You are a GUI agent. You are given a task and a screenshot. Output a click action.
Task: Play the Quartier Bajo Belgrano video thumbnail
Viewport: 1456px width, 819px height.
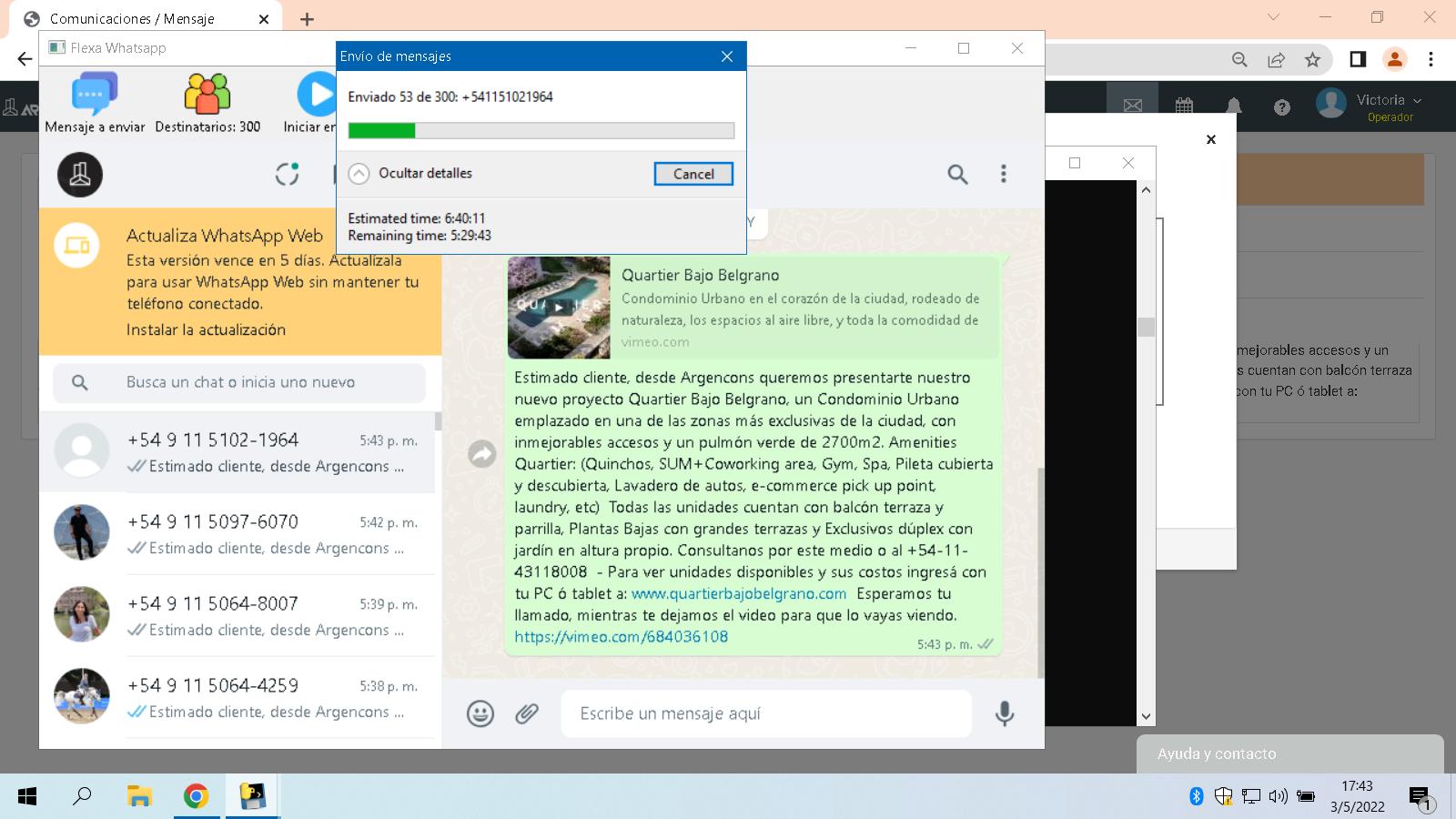[559, 308]
